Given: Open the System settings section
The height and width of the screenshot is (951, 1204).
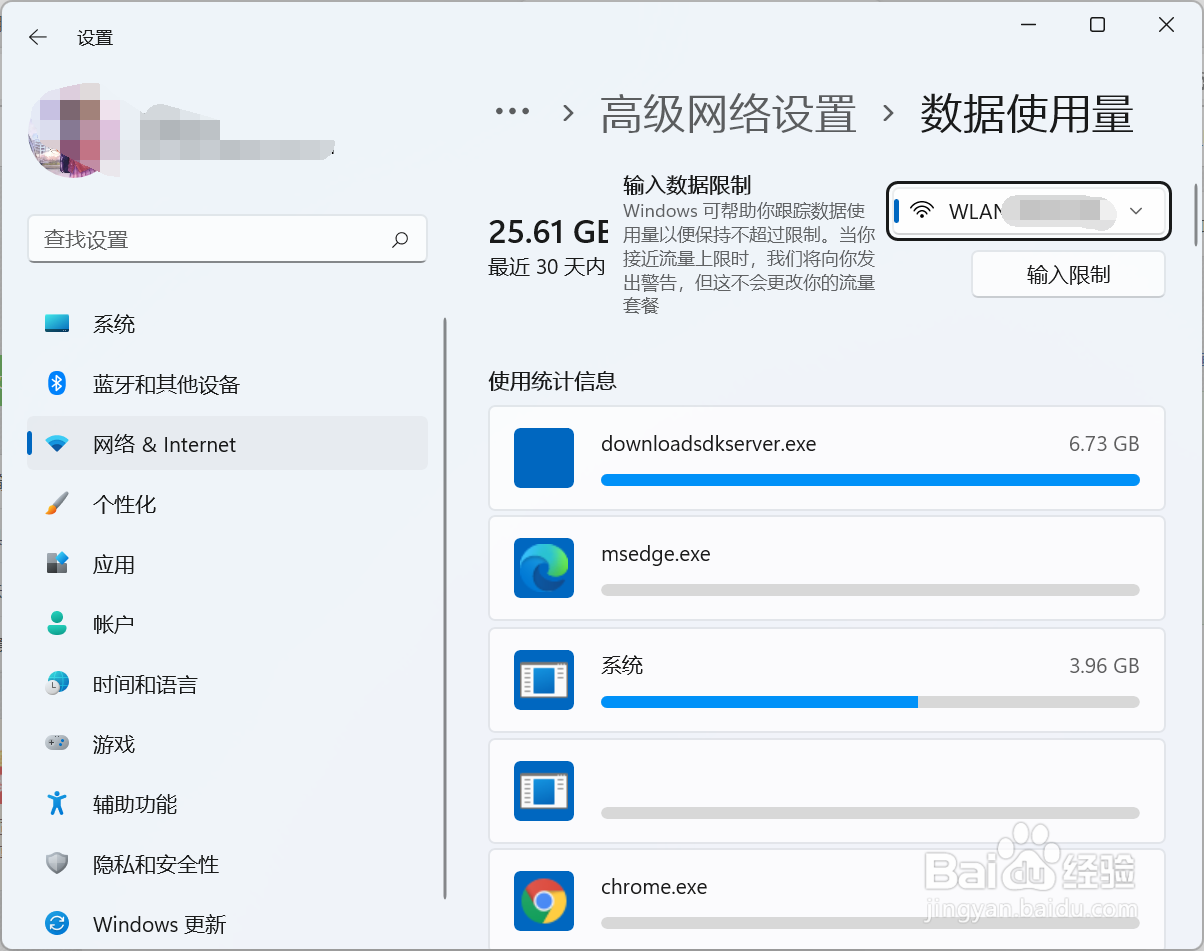Looking at the screenshot, I should click(x=114, y=324).
